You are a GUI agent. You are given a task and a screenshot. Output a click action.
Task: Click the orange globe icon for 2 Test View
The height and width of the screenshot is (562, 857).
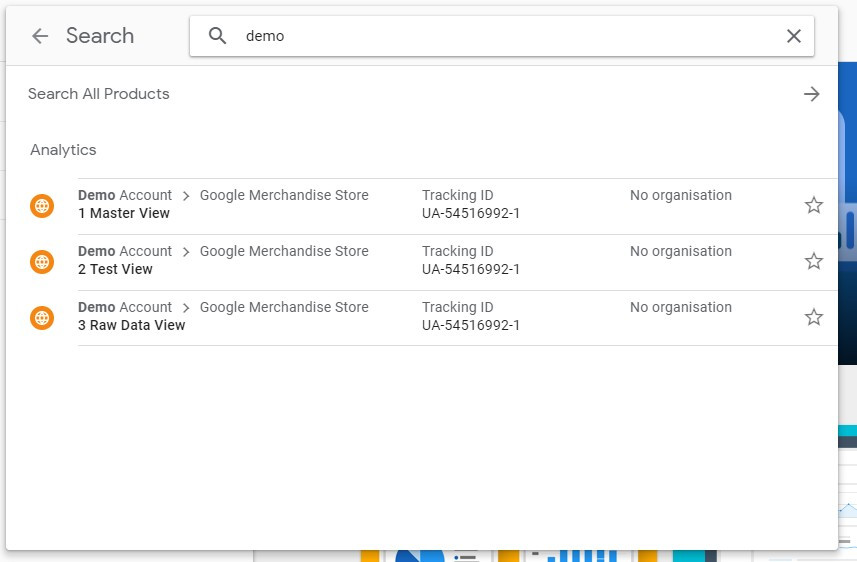(x=42, y=262)
